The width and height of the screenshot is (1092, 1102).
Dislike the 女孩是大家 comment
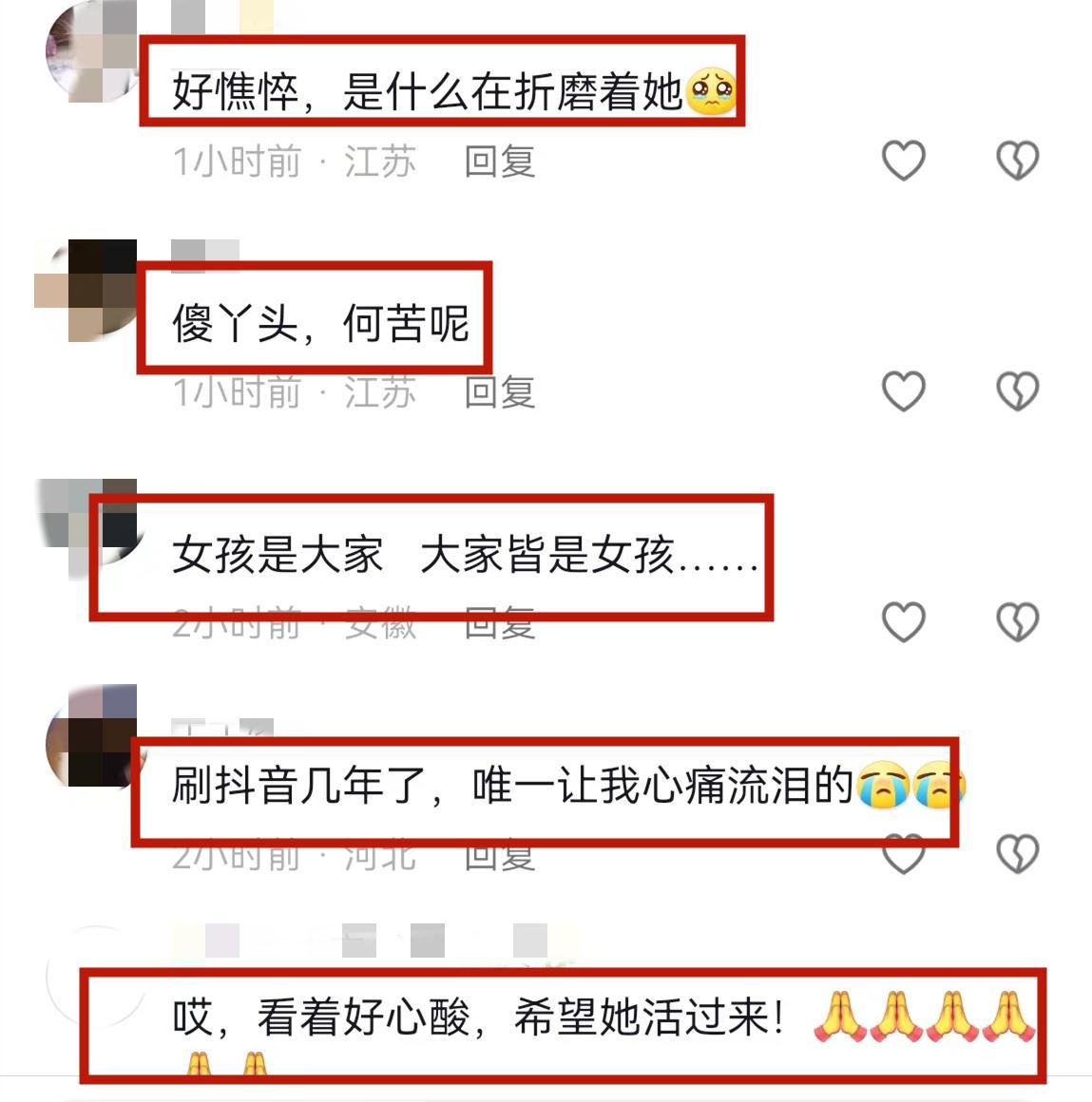pyautogui.click(x=1017, y=622)
